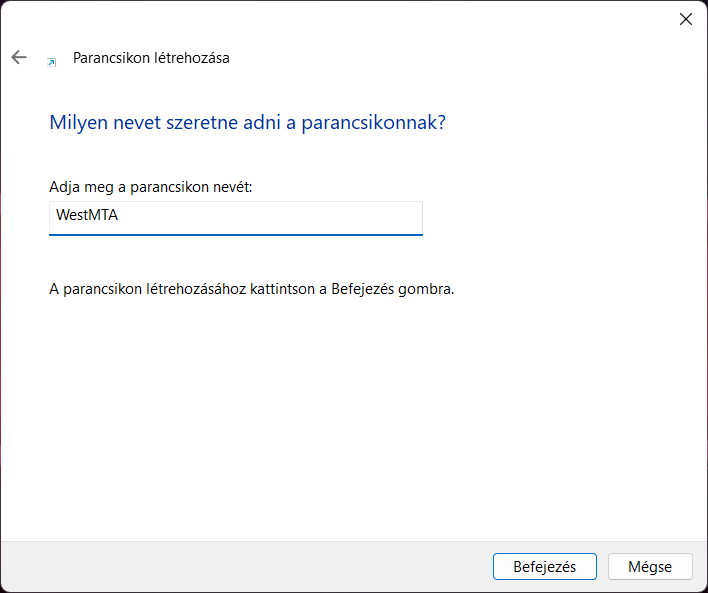Click the shortcut wizard icon beside title
Screen dimensions: 708x593
coord(52,62)
